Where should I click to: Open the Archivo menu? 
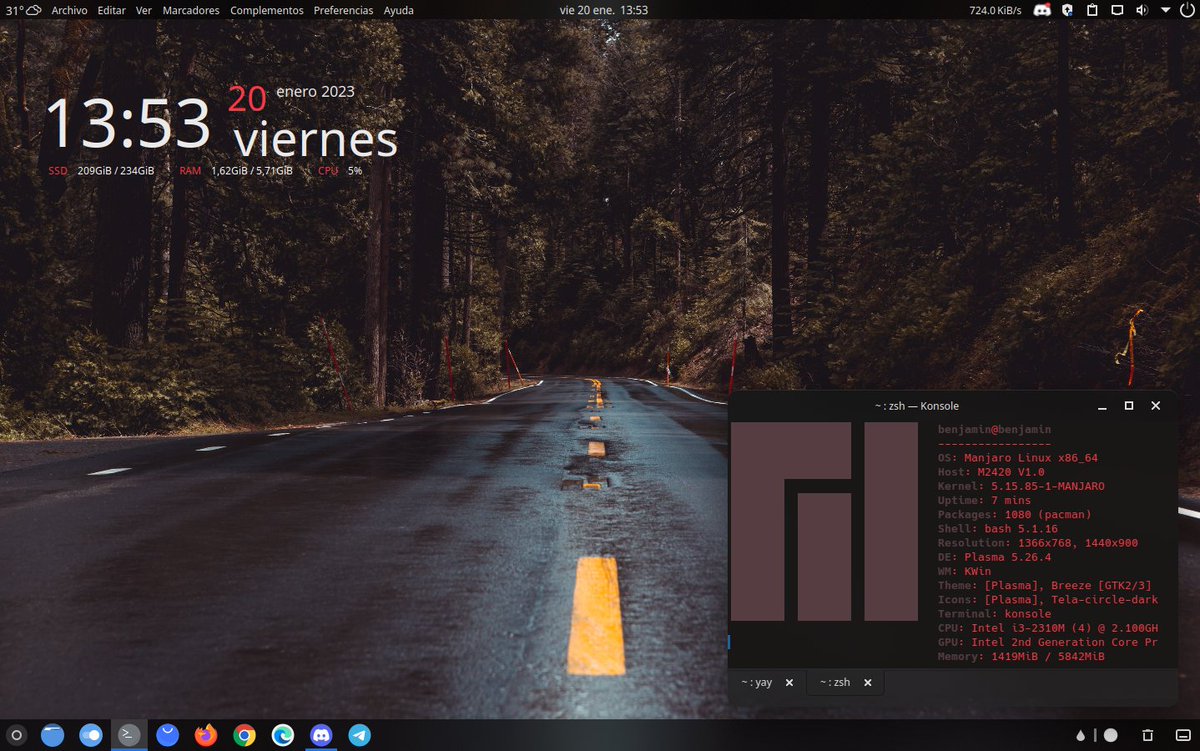click(x=68, y=10)
